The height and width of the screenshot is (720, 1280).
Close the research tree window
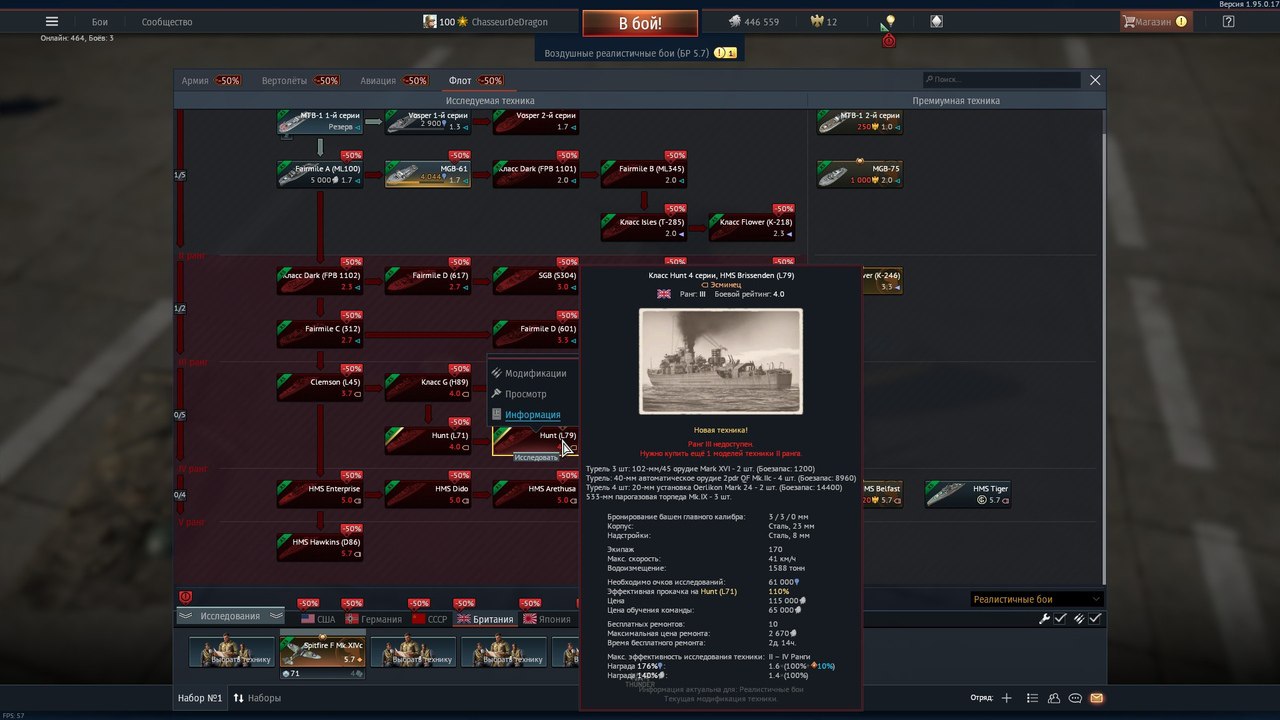pos(1095,80)
